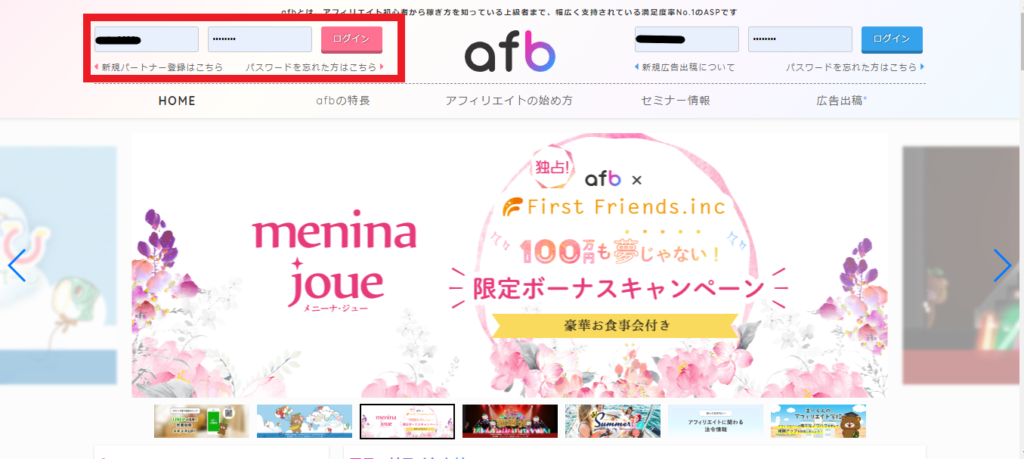This screenshot has width=1024, height=459.
Task: Focus the partner password field
Action: [x=260, y=39]
